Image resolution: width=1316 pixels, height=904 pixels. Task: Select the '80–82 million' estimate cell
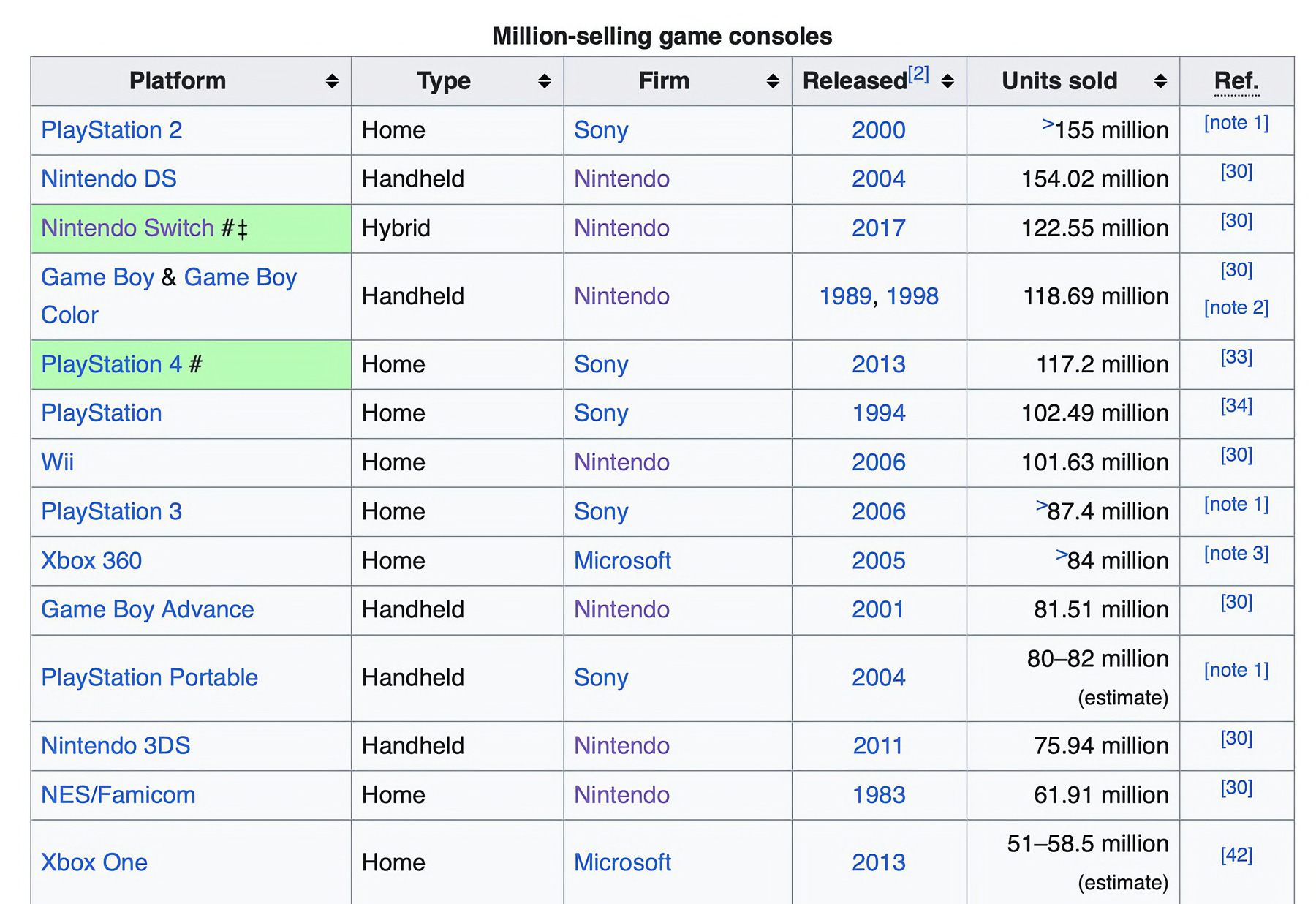tap(1073, 678)
